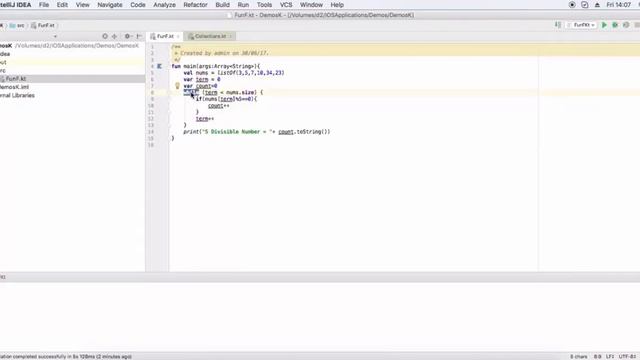Open the Refactor menu

tap(196, 5)
